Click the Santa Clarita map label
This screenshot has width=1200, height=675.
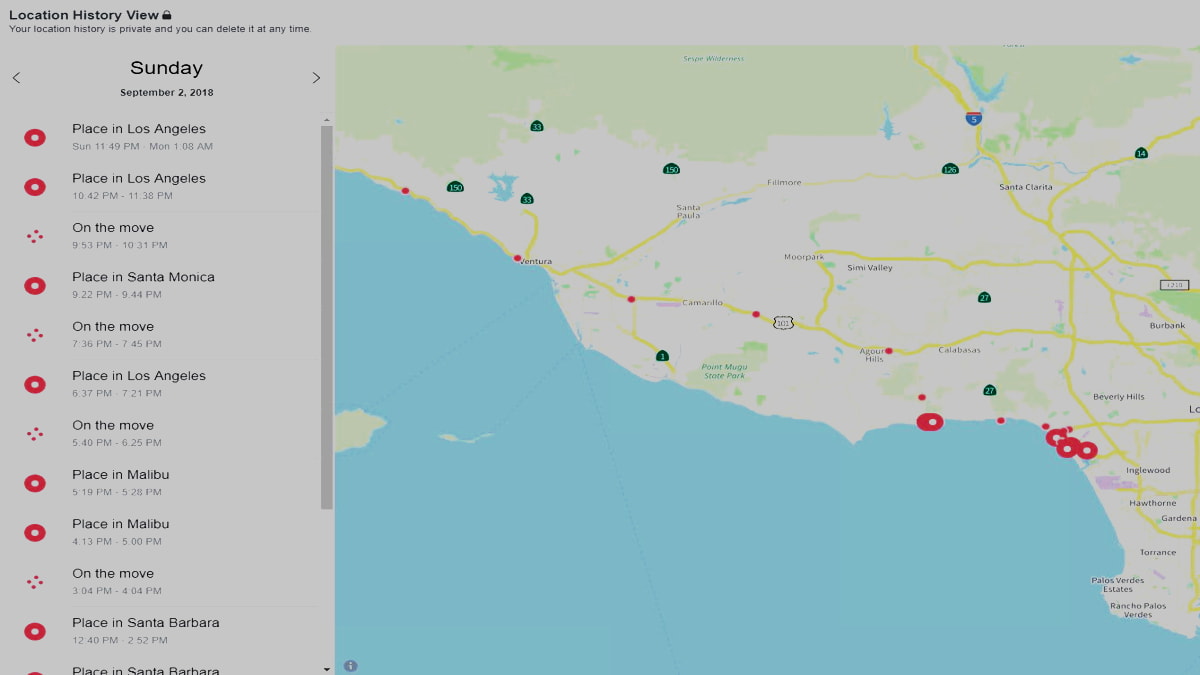[1025, 187]
